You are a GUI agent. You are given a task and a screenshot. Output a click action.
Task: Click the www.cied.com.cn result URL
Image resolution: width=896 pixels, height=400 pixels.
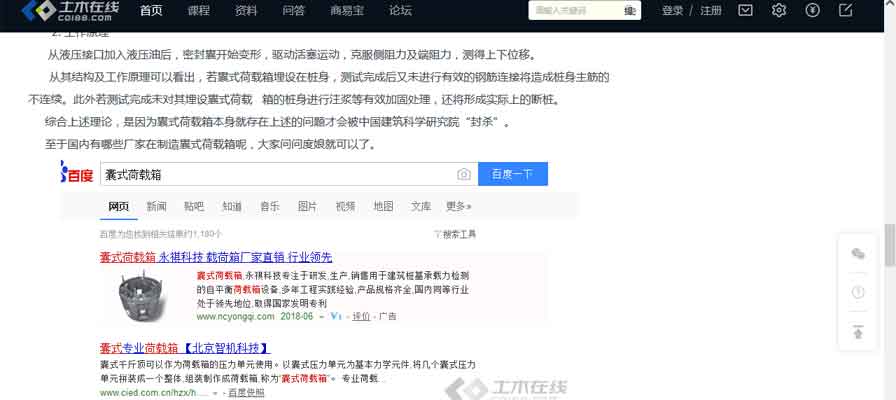pos(153,393)
